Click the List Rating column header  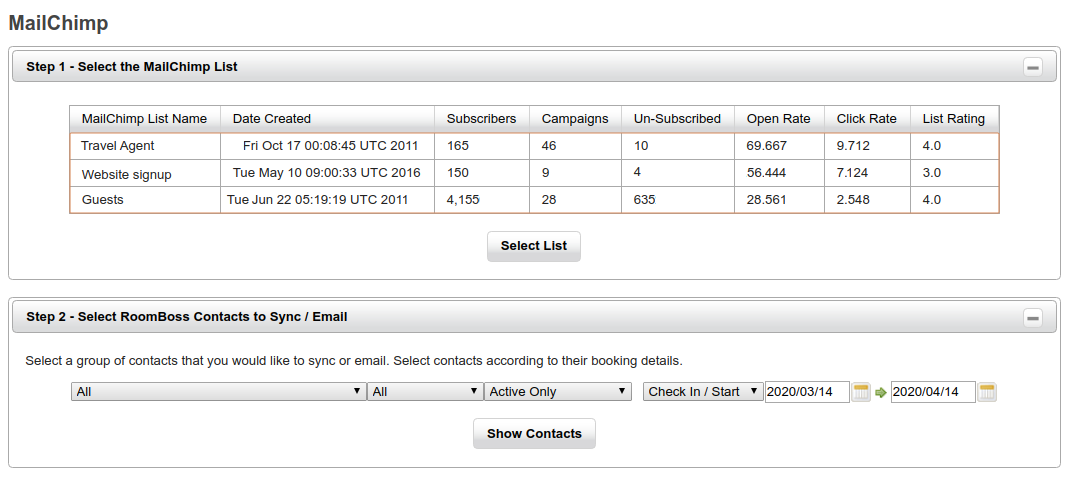(x=953, y=119)
